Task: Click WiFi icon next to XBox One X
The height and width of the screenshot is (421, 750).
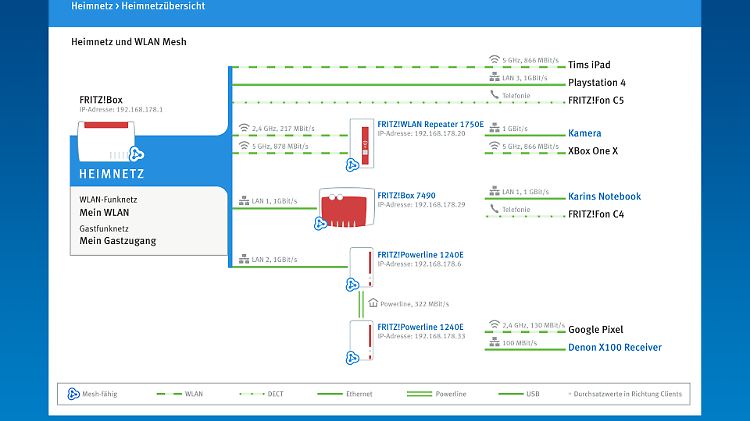Action: pos(494,145)
